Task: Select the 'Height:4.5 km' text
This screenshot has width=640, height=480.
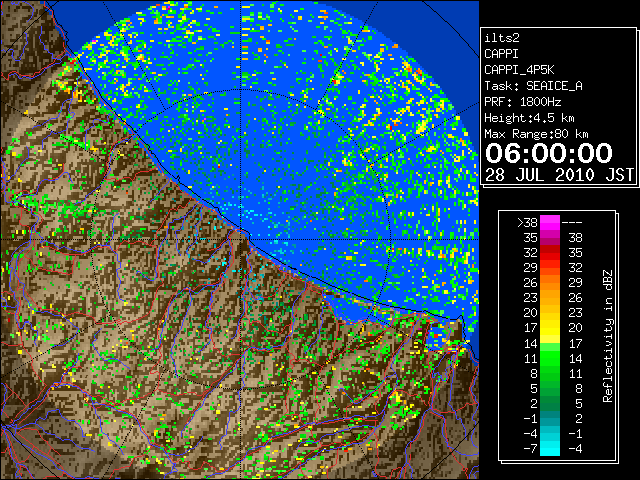Action: [x=529, y=118]
